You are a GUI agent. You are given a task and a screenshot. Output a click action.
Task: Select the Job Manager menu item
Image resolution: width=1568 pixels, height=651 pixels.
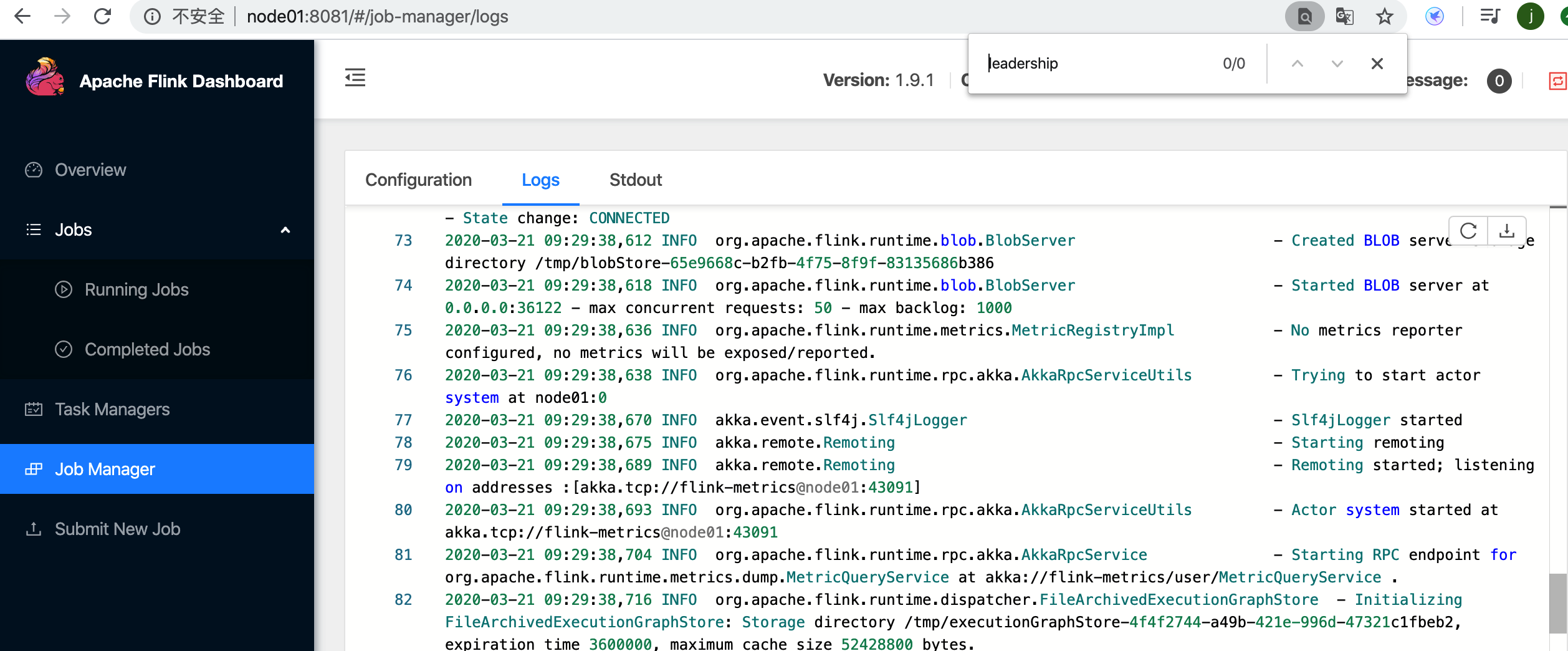click(157, 469)
